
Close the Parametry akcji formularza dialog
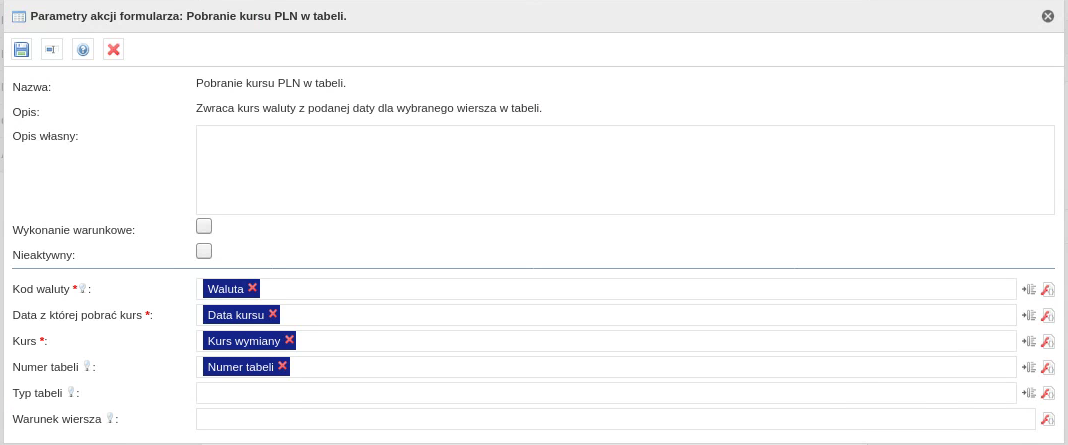point(1048,16)
